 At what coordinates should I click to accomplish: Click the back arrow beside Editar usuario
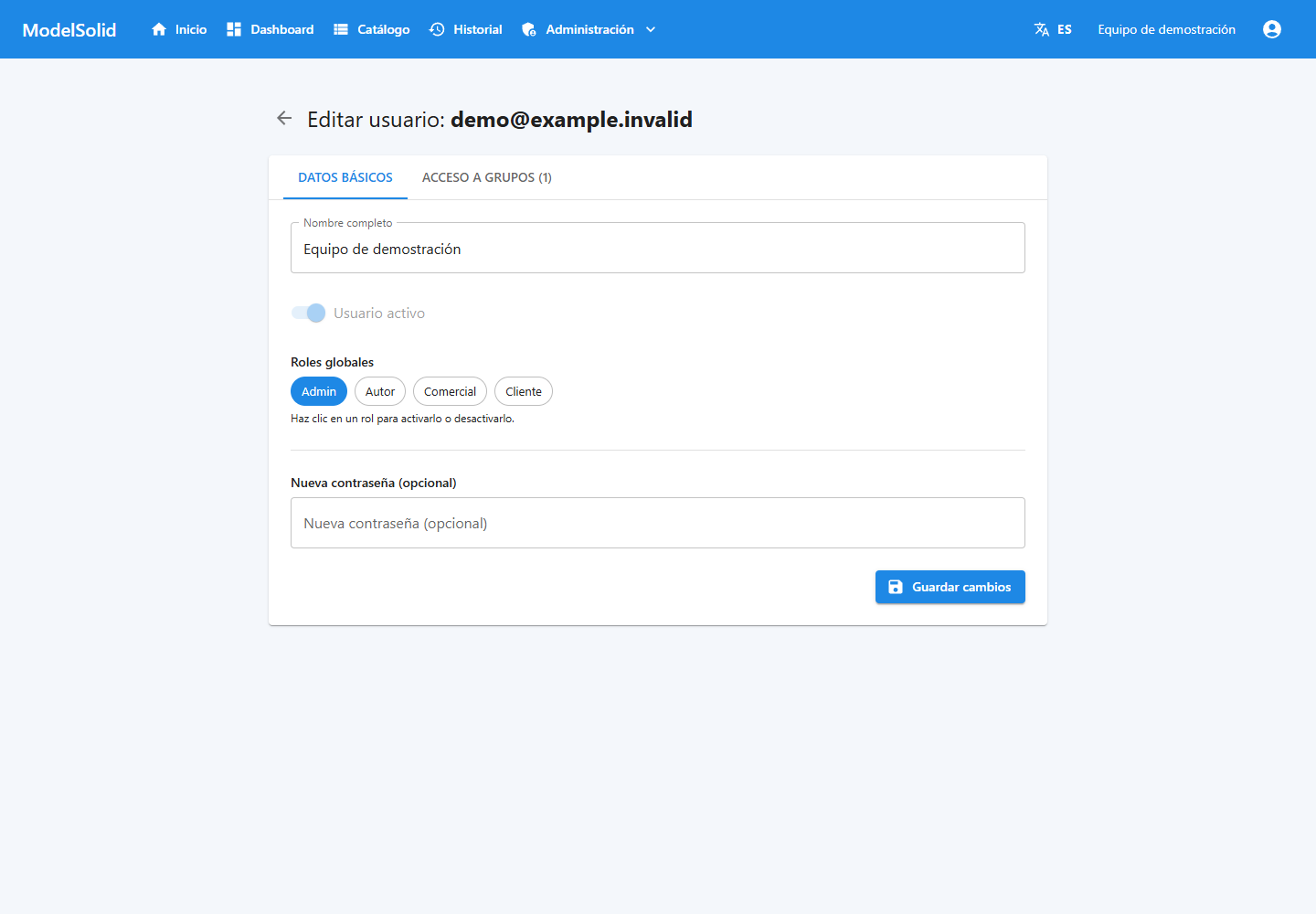pos(284,118)
